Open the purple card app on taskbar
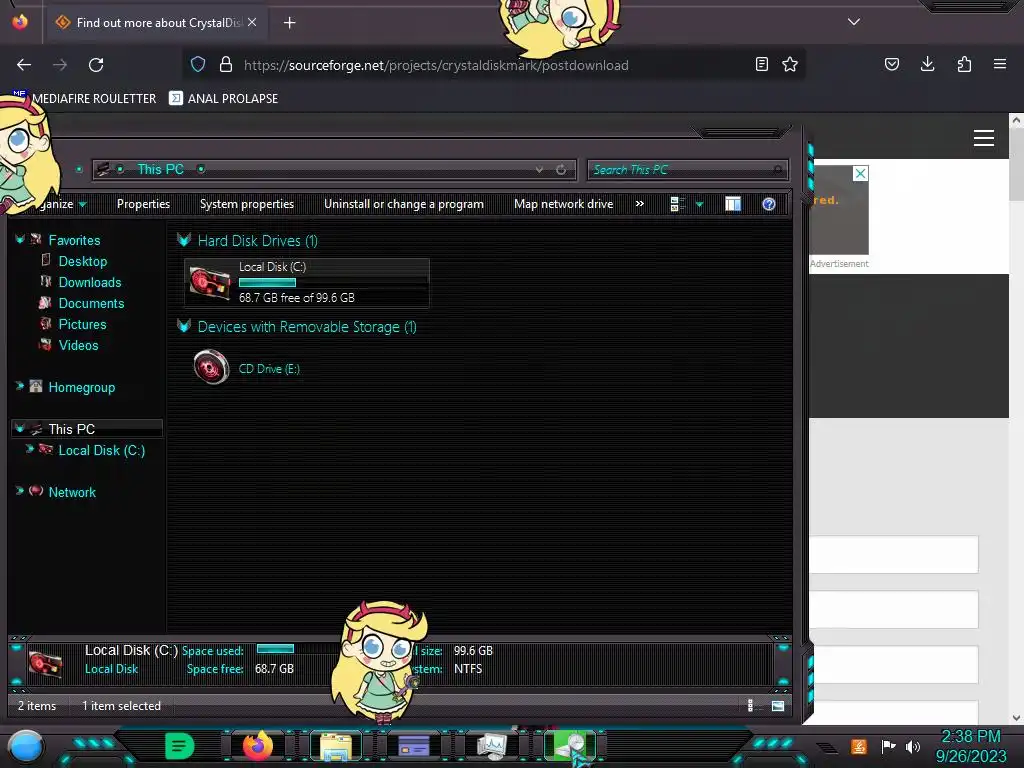 [x=413, y=746]
